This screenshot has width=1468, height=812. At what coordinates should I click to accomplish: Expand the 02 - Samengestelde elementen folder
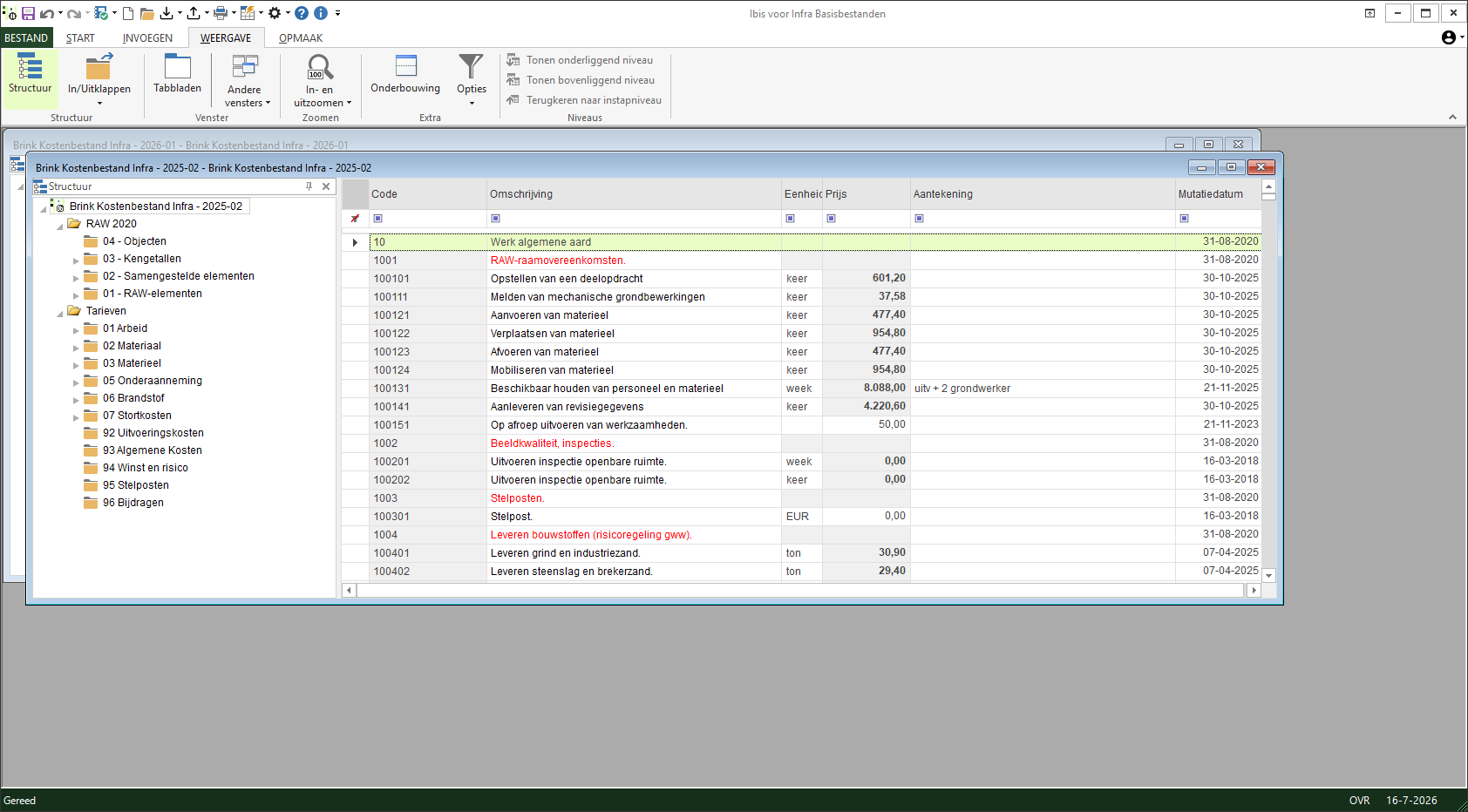76,278
